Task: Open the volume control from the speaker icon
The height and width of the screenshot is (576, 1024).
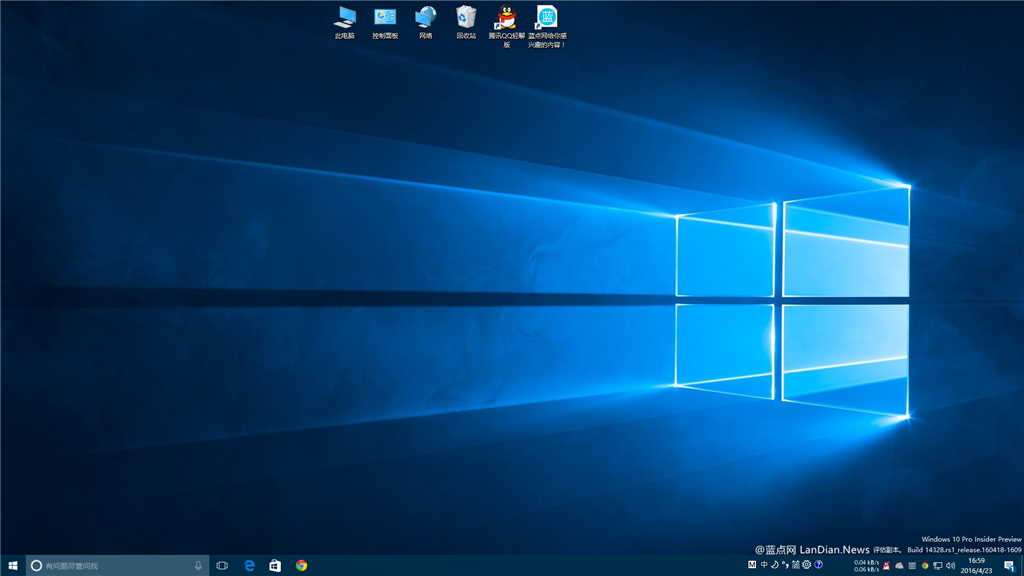Action: click(950, 566)
